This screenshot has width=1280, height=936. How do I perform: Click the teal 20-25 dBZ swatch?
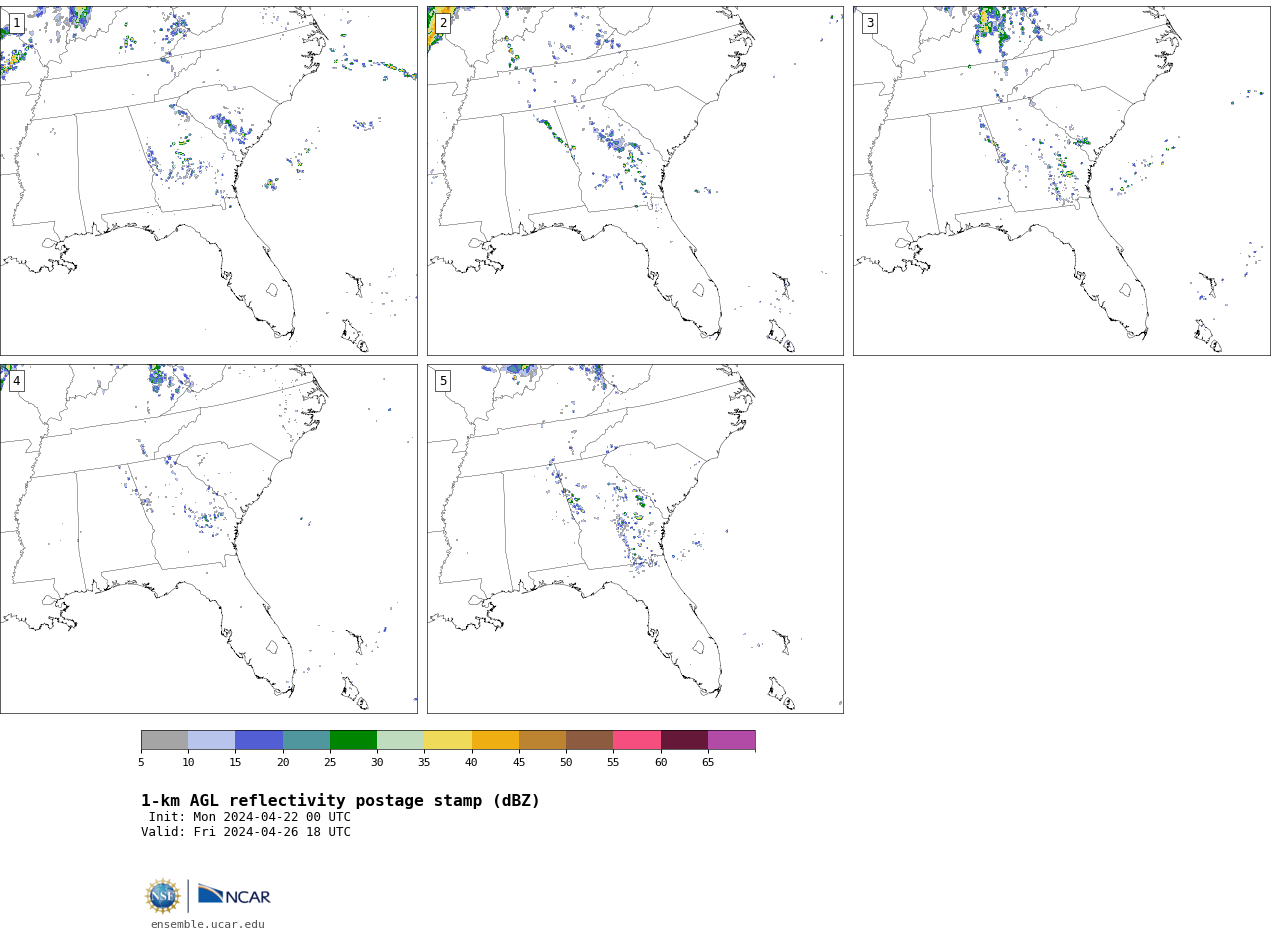tap(306, 740)
